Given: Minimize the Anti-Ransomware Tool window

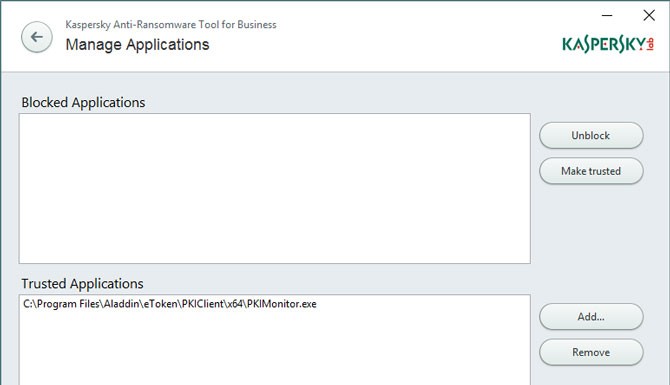Looking at the screenshot, I should pyautogui.click(x=607, y=15).
